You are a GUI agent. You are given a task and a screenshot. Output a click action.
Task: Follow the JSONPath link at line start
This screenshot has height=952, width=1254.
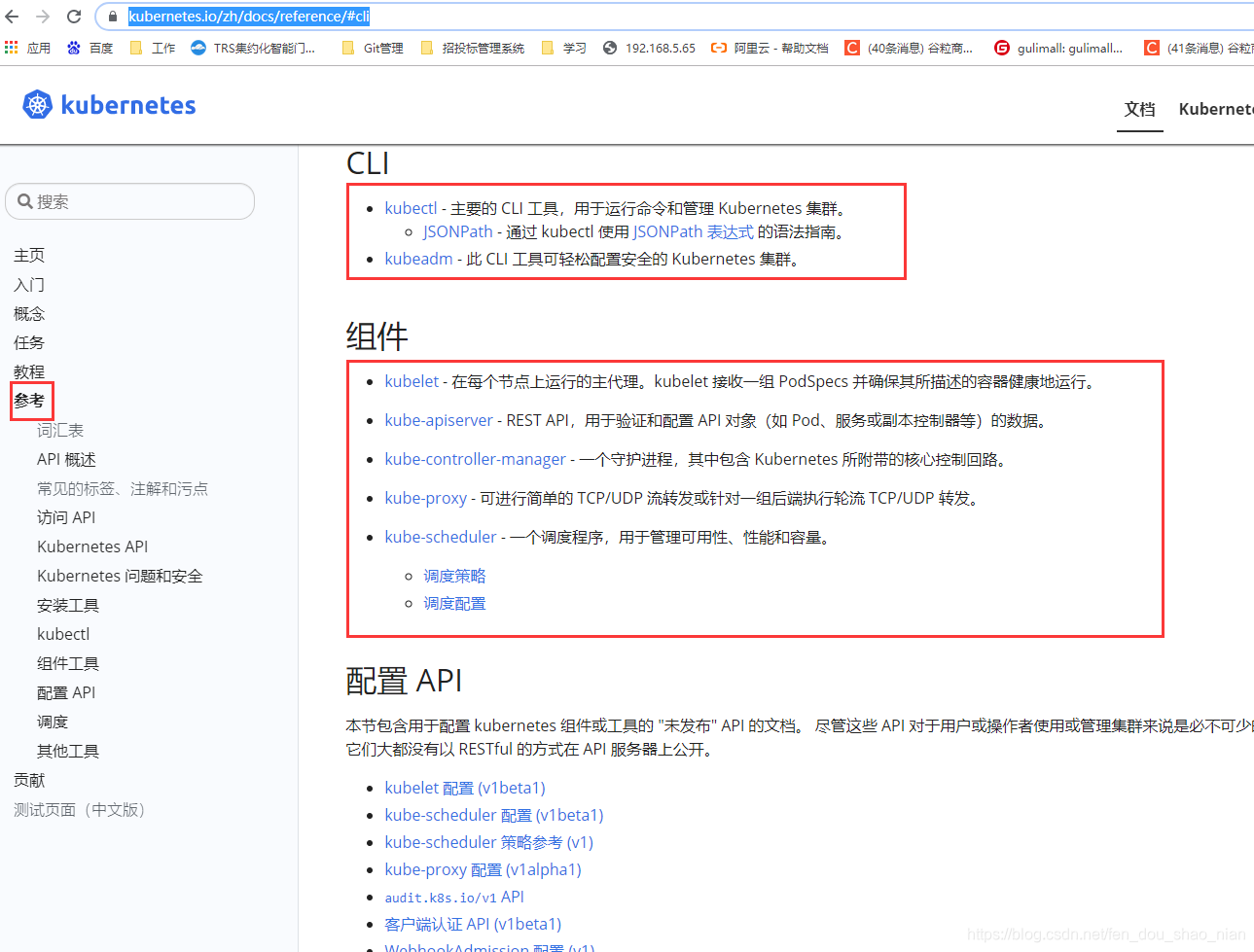[x=458, y=231]
